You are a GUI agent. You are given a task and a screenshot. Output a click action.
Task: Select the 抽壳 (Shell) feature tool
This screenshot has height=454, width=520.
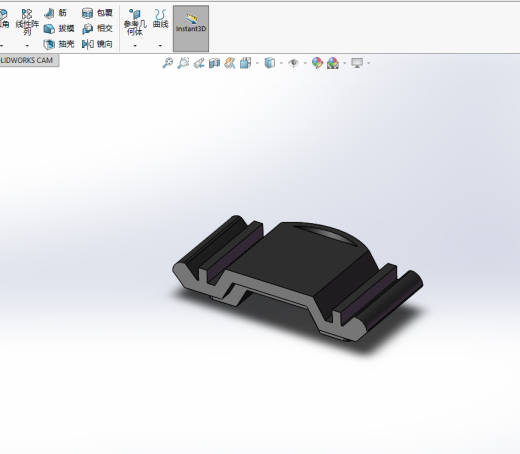(x=59, y=44)
